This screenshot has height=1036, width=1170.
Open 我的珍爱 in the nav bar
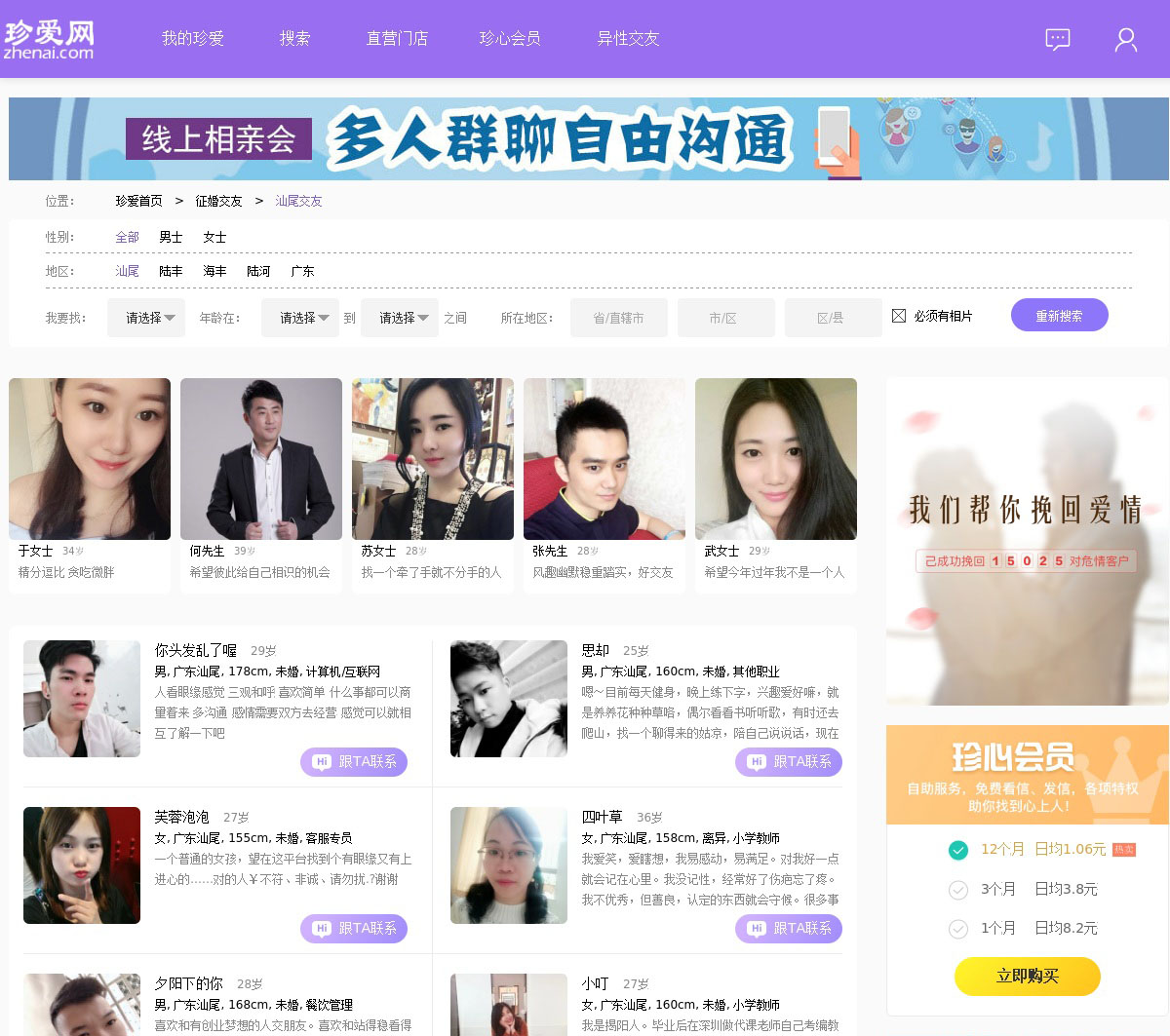(x=193, y=39)
